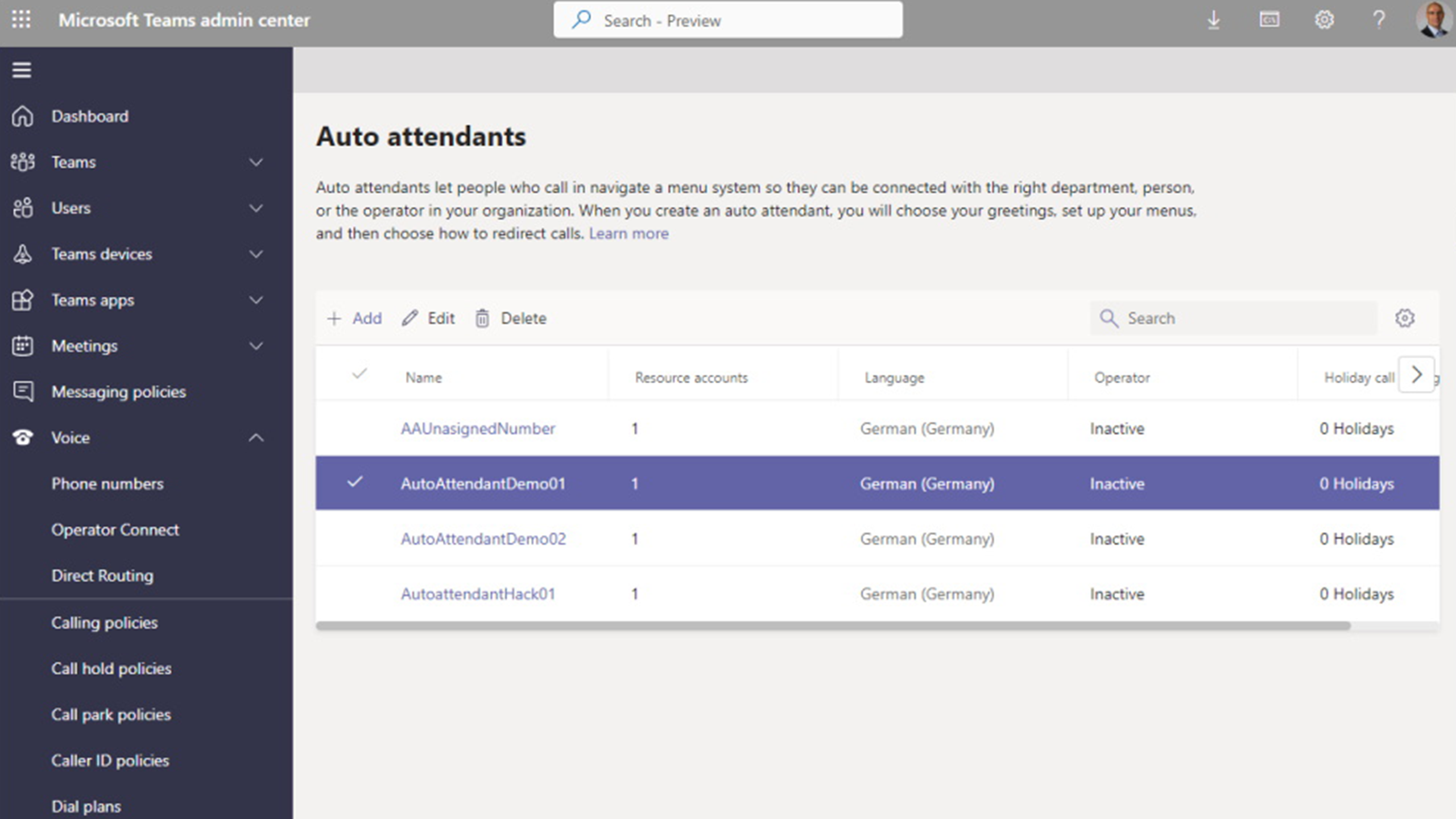Click the help question mark icon
This screenshot has height=819, width=1456.
point(1379,19)
